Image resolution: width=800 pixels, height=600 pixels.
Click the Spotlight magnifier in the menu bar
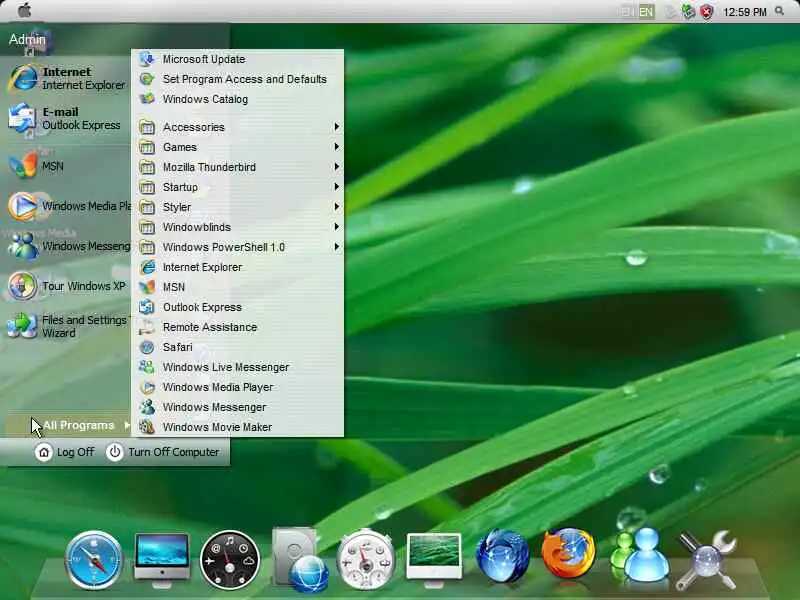[779, 11]
